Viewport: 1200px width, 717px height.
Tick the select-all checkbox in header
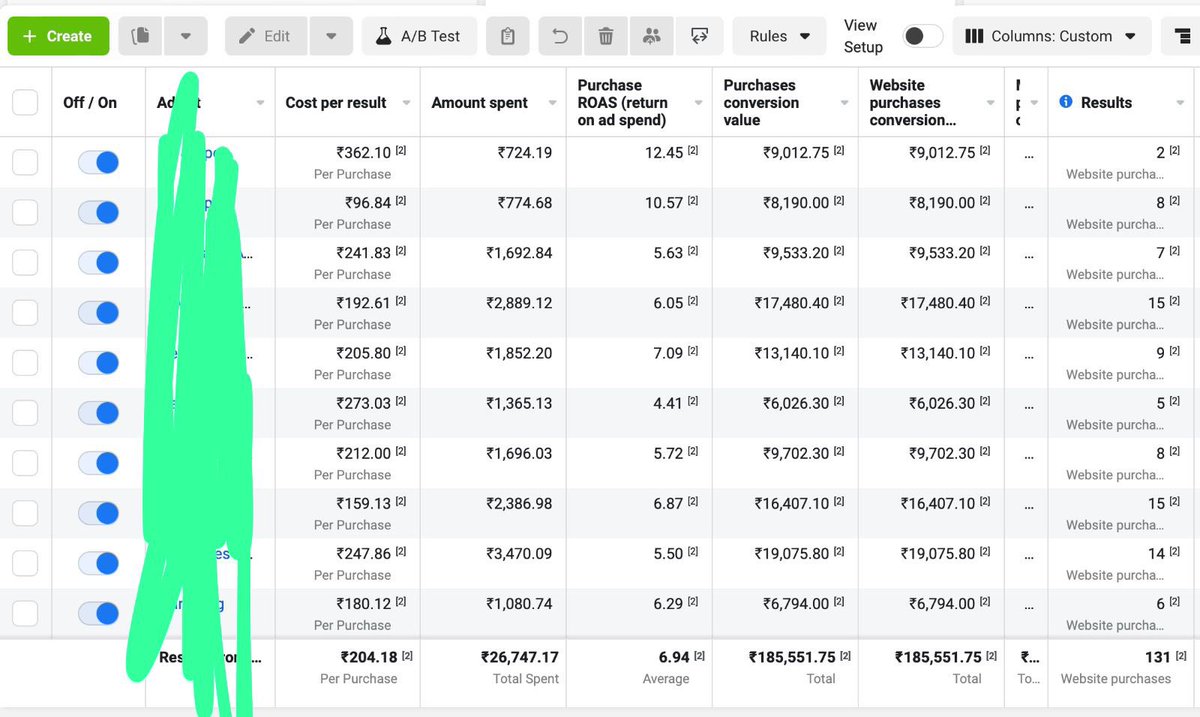click(25, 102)
